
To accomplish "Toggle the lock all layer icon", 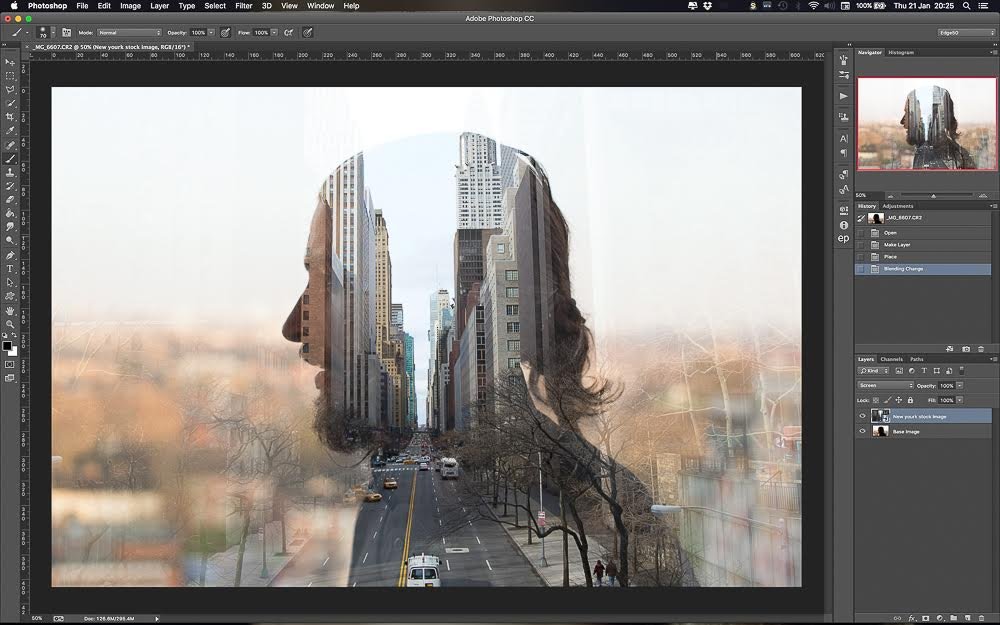I will click(910, 400).
